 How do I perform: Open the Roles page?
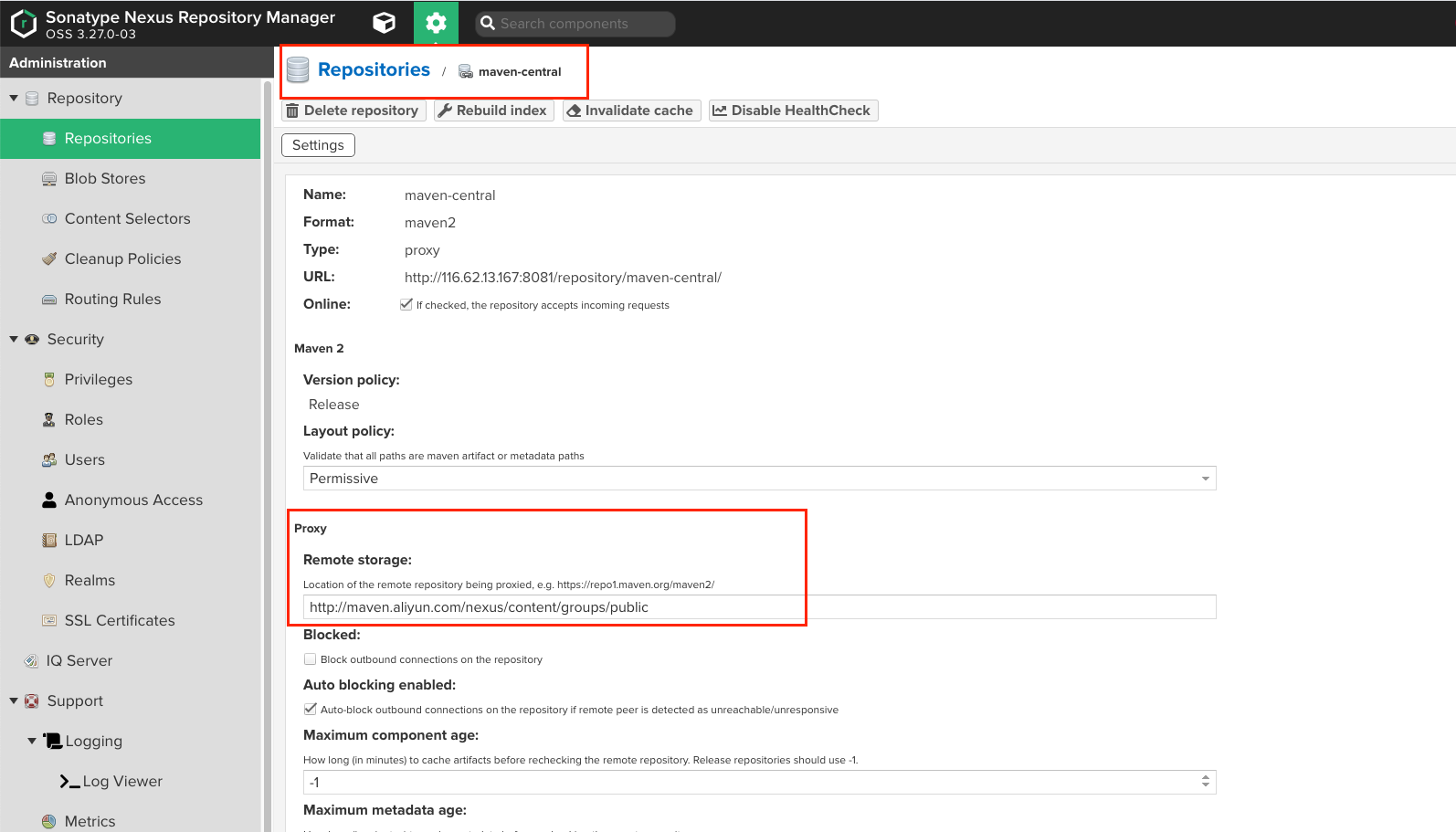[131, 420]
